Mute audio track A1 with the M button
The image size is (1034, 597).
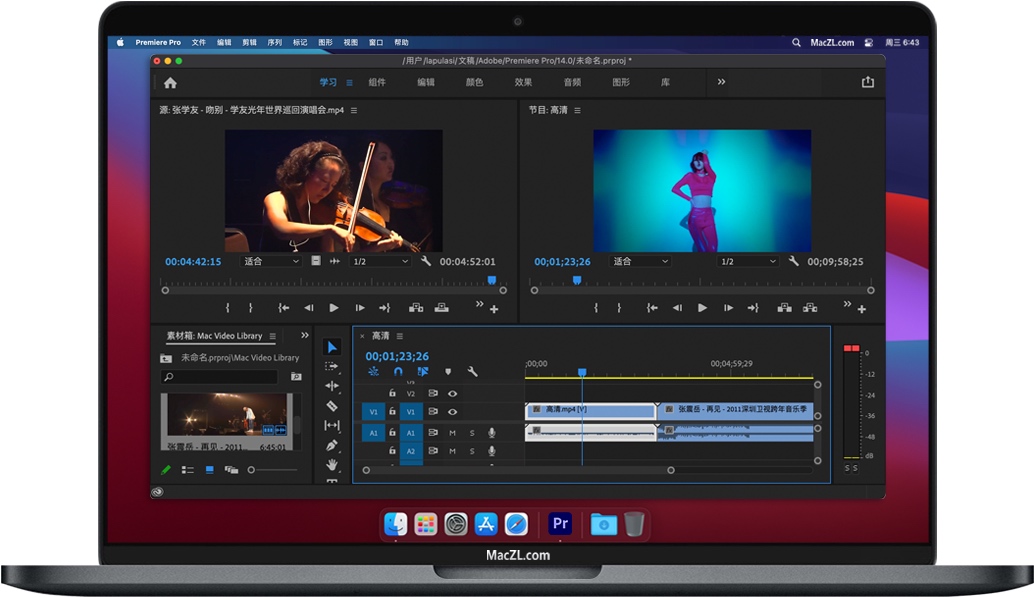(x=452, y=432)
